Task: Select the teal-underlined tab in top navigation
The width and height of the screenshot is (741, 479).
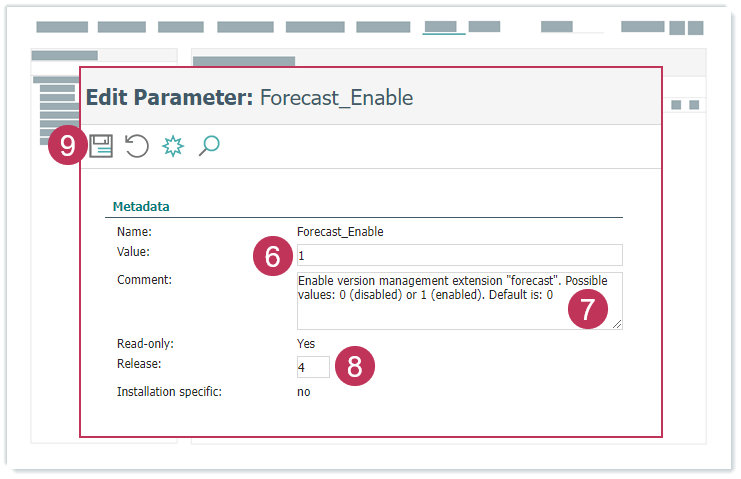Action: click(x=444, y=28)
